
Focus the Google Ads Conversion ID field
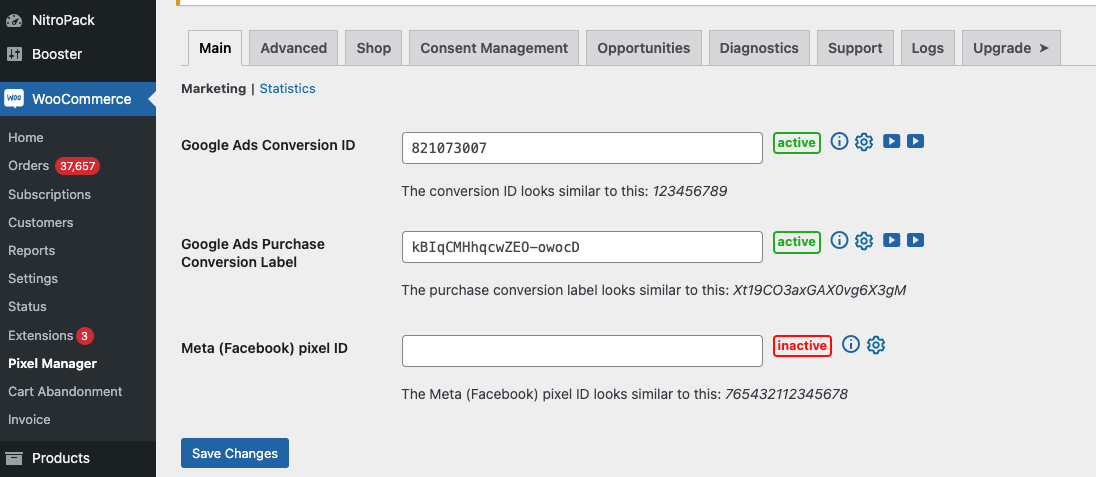582,148
